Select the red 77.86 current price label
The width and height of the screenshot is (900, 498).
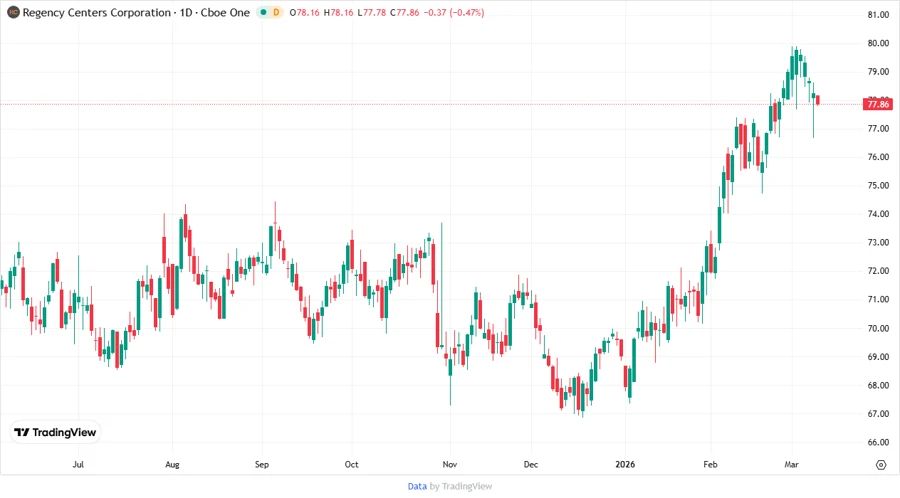pos(878,104)
